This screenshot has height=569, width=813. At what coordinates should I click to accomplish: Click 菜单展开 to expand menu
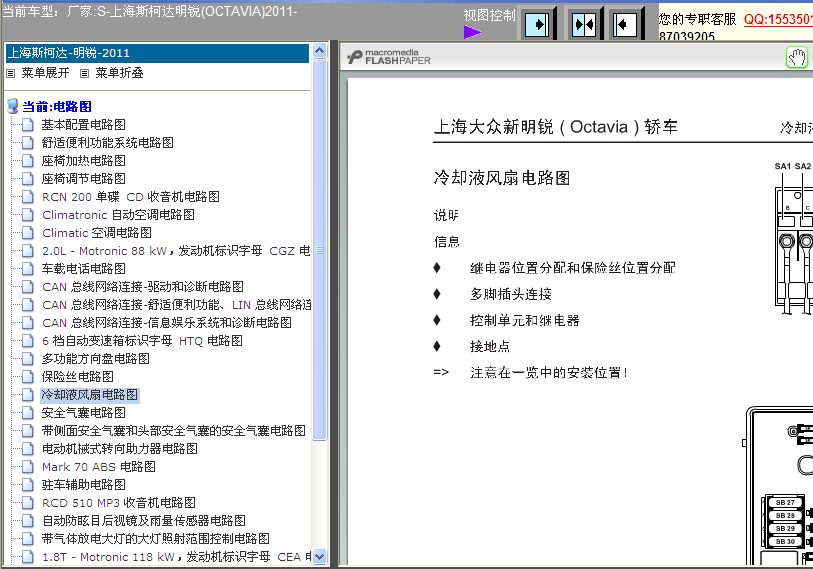pyautogui.click(x=45, y=73)
